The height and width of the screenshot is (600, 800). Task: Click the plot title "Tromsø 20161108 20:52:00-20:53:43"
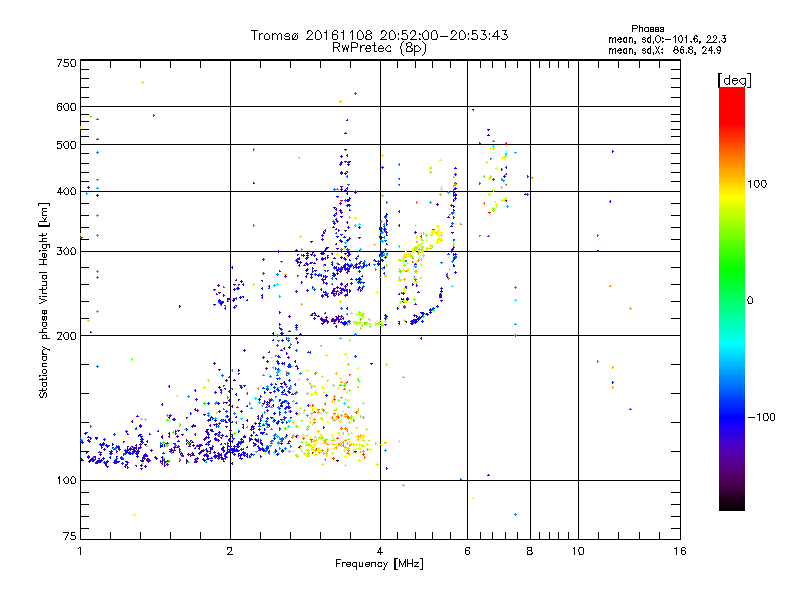(x=379, y=35)
